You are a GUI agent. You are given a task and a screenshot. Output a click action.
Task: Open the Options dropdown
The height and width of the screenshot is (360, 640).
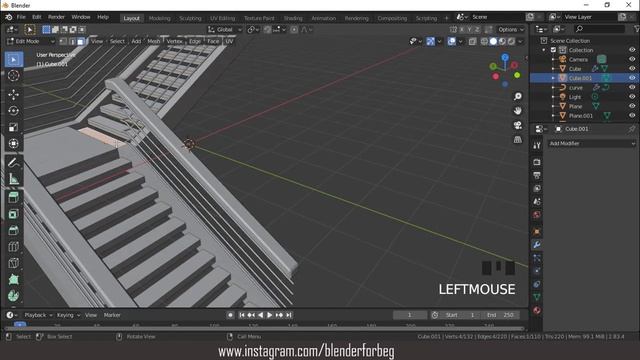coord(511,29)
